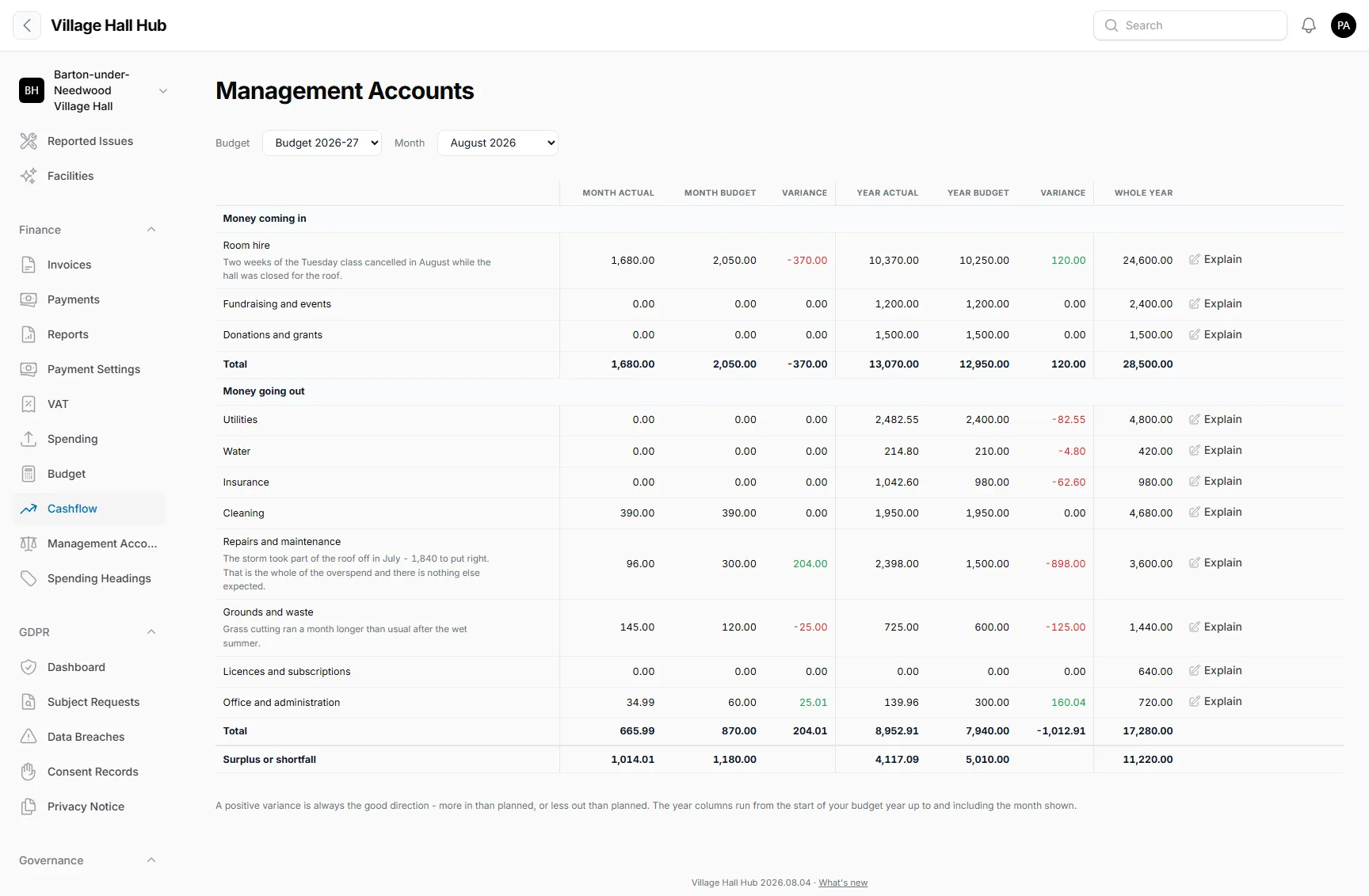This screenshot has height=896, width=1369.
Task: Go to Subject Requests
Action: click(89, 702)
